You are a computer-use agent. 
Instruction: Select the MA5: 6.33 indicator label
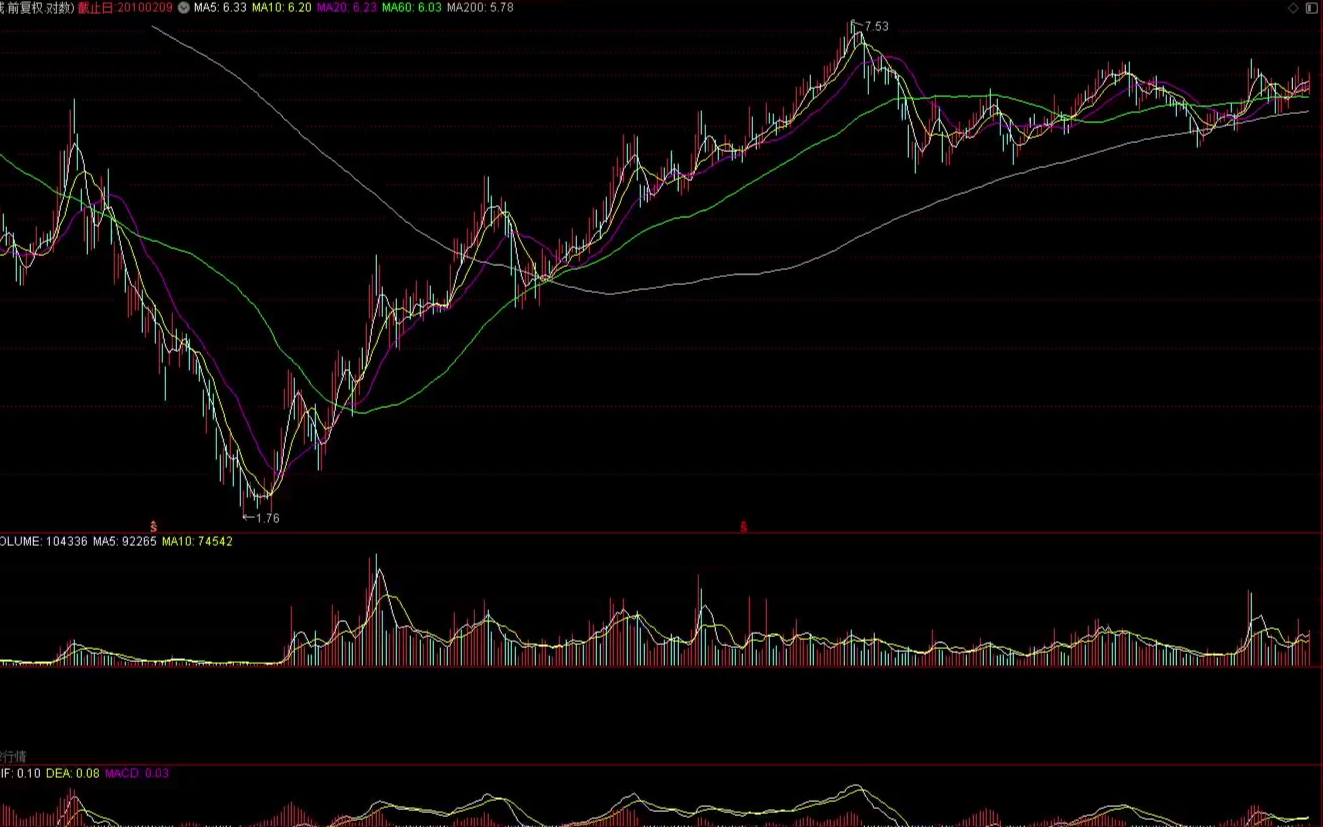[220, 8]
